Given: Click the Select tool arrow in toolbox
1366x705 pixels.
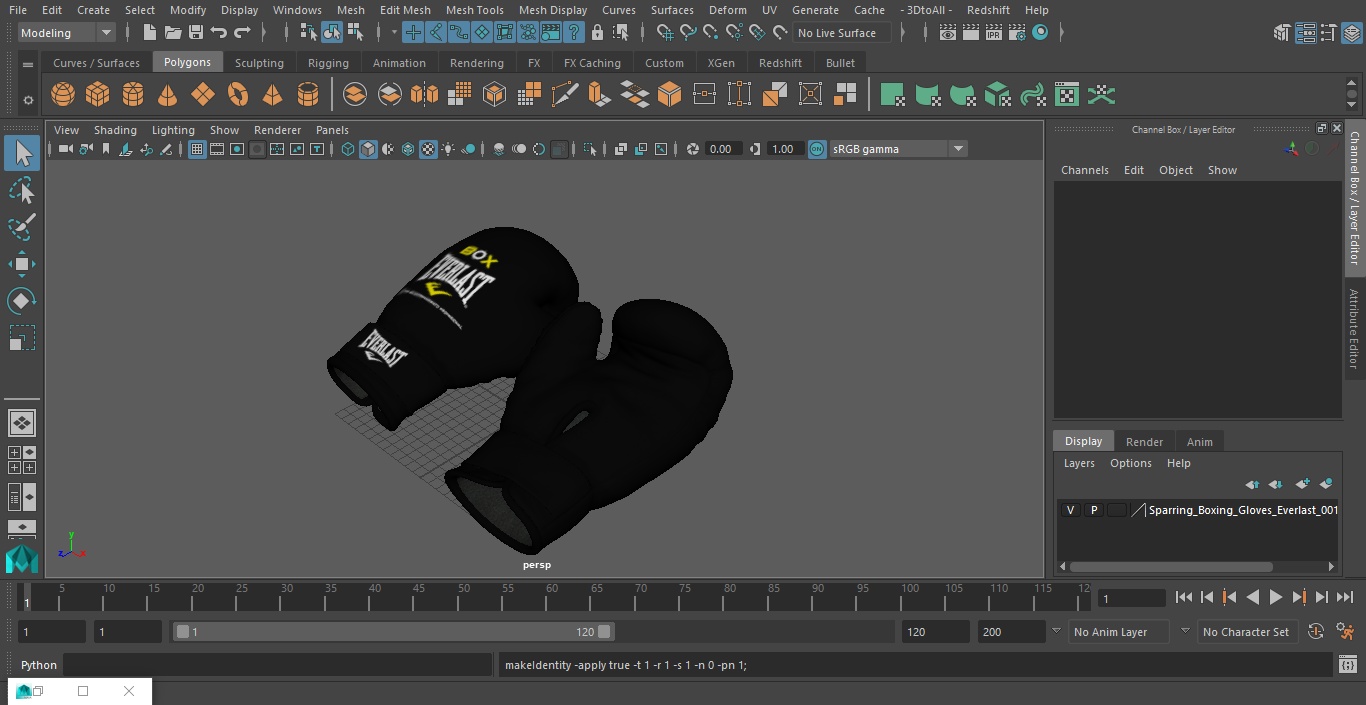Looking at the screenshot, I should (x=22, y=153).
